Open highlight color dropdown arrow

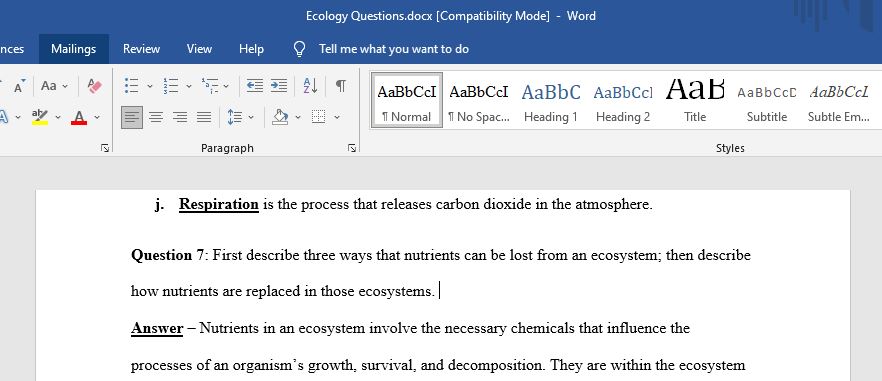pyautogui.click(x=57, y=117)
